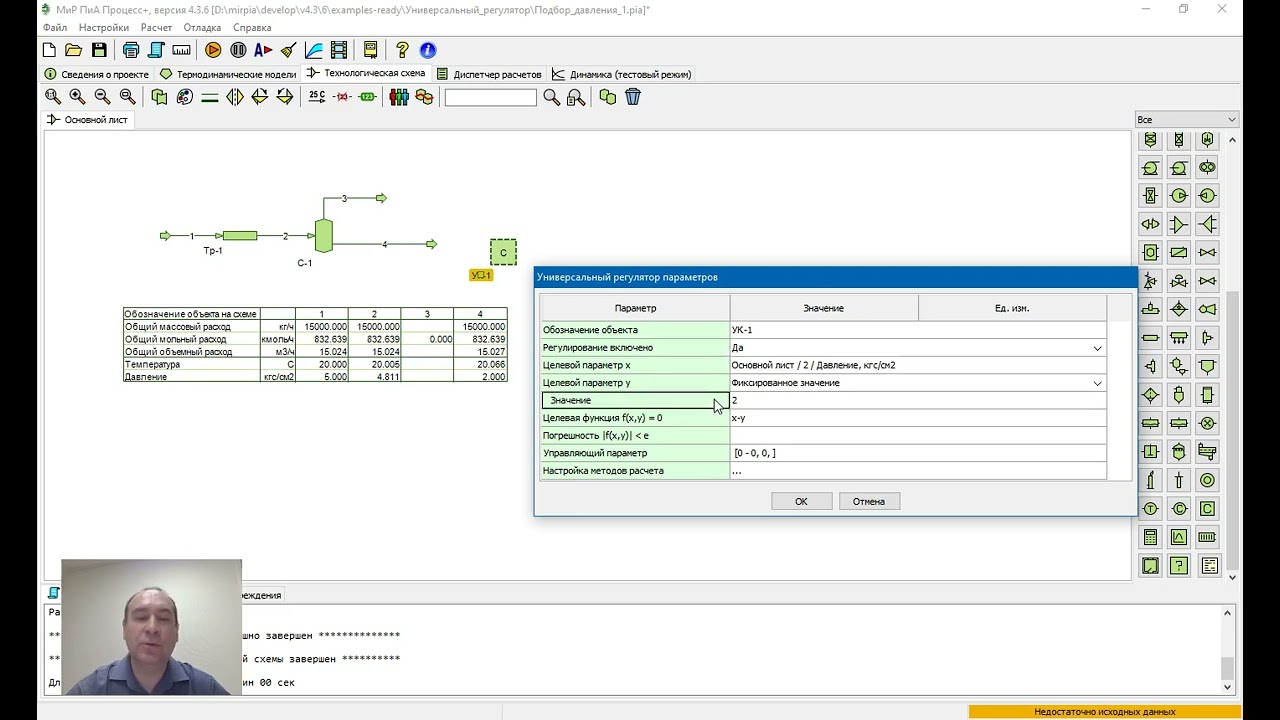This screenshot has width=1280, height=720.
Task: Click the 25 C stream temperature icon
Action: click(317, 97)
